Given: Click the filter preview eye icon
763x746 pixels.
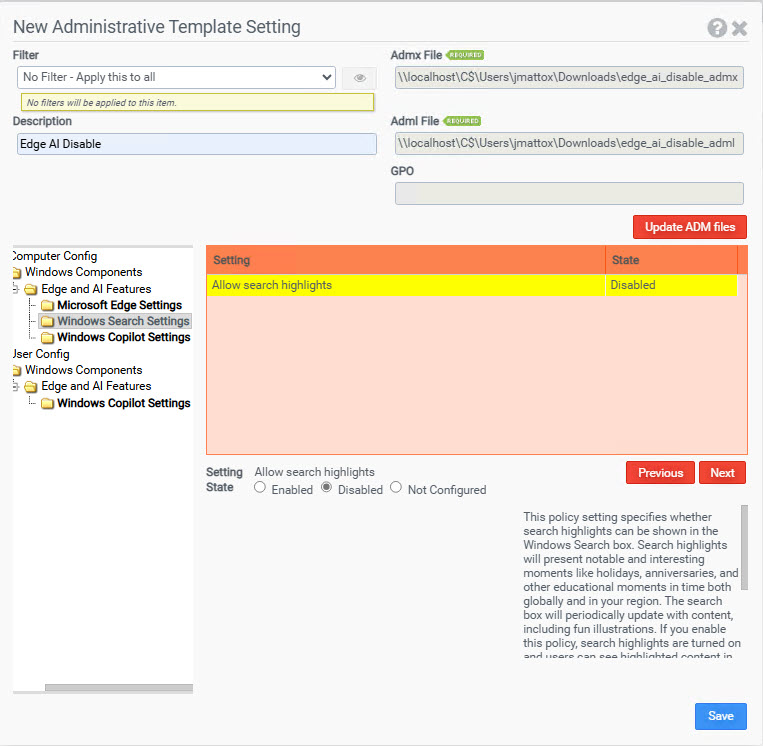Looking at the screenshot, I should point(360,78).
